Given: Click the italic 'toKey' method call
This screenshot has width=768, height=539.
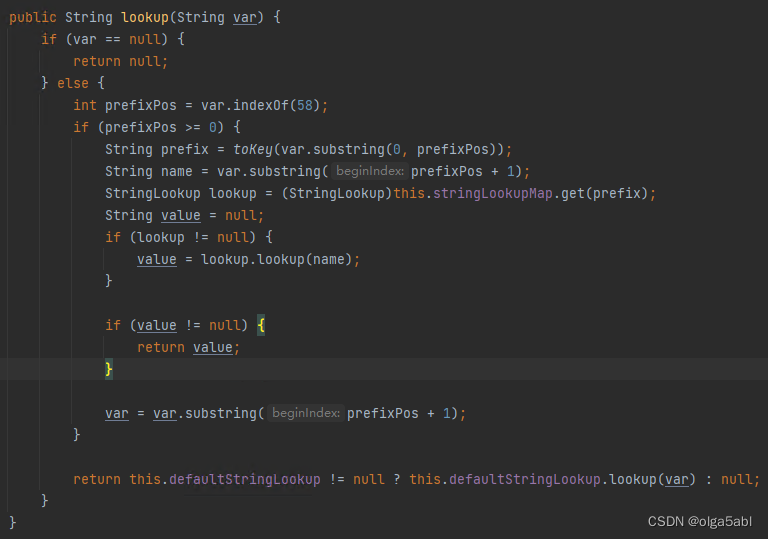Looking at the screenshot, I should tap(253, 149).
